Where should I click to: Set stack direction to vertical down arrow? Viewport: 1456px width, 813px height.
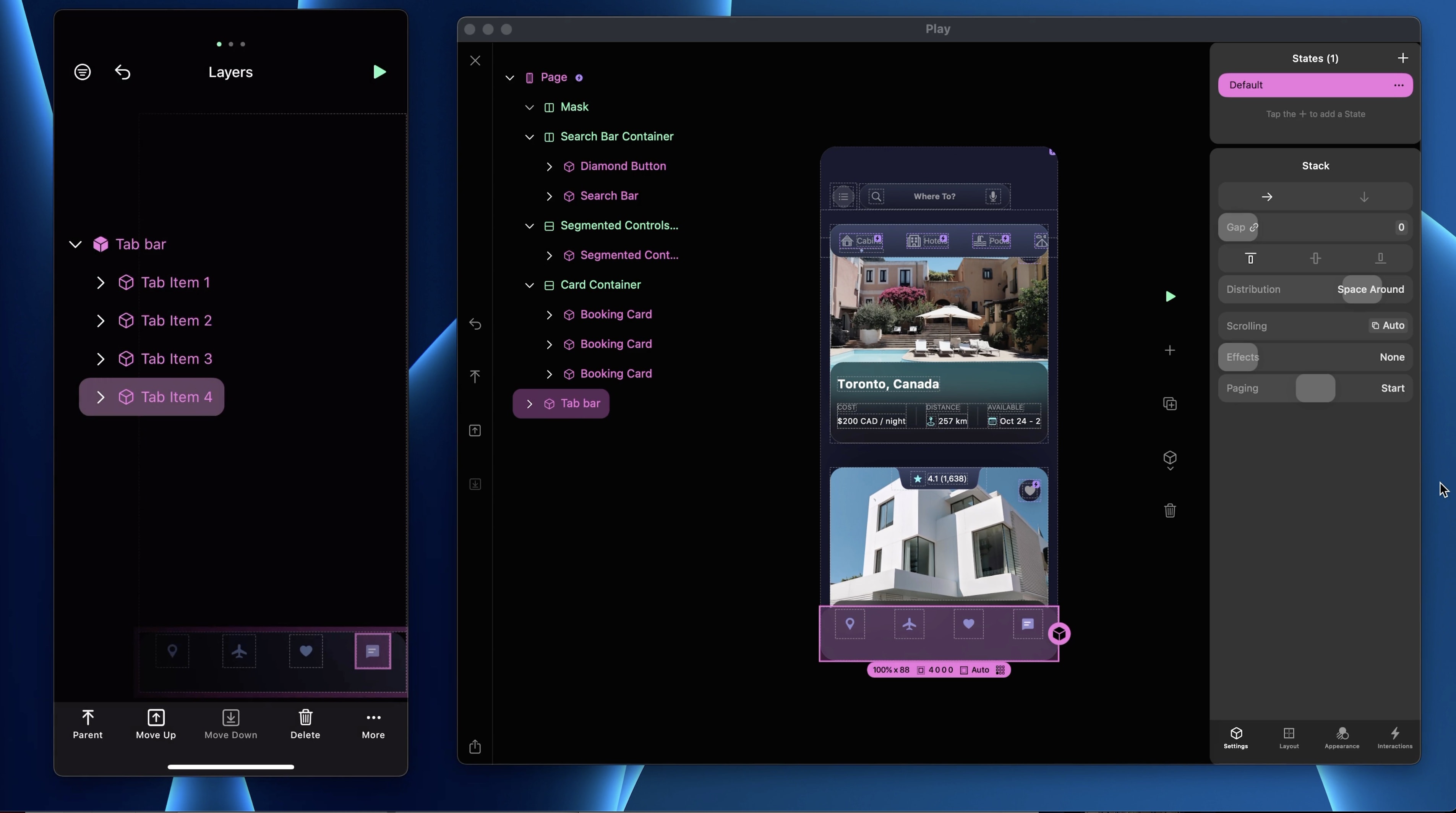tap(1364, 197)
